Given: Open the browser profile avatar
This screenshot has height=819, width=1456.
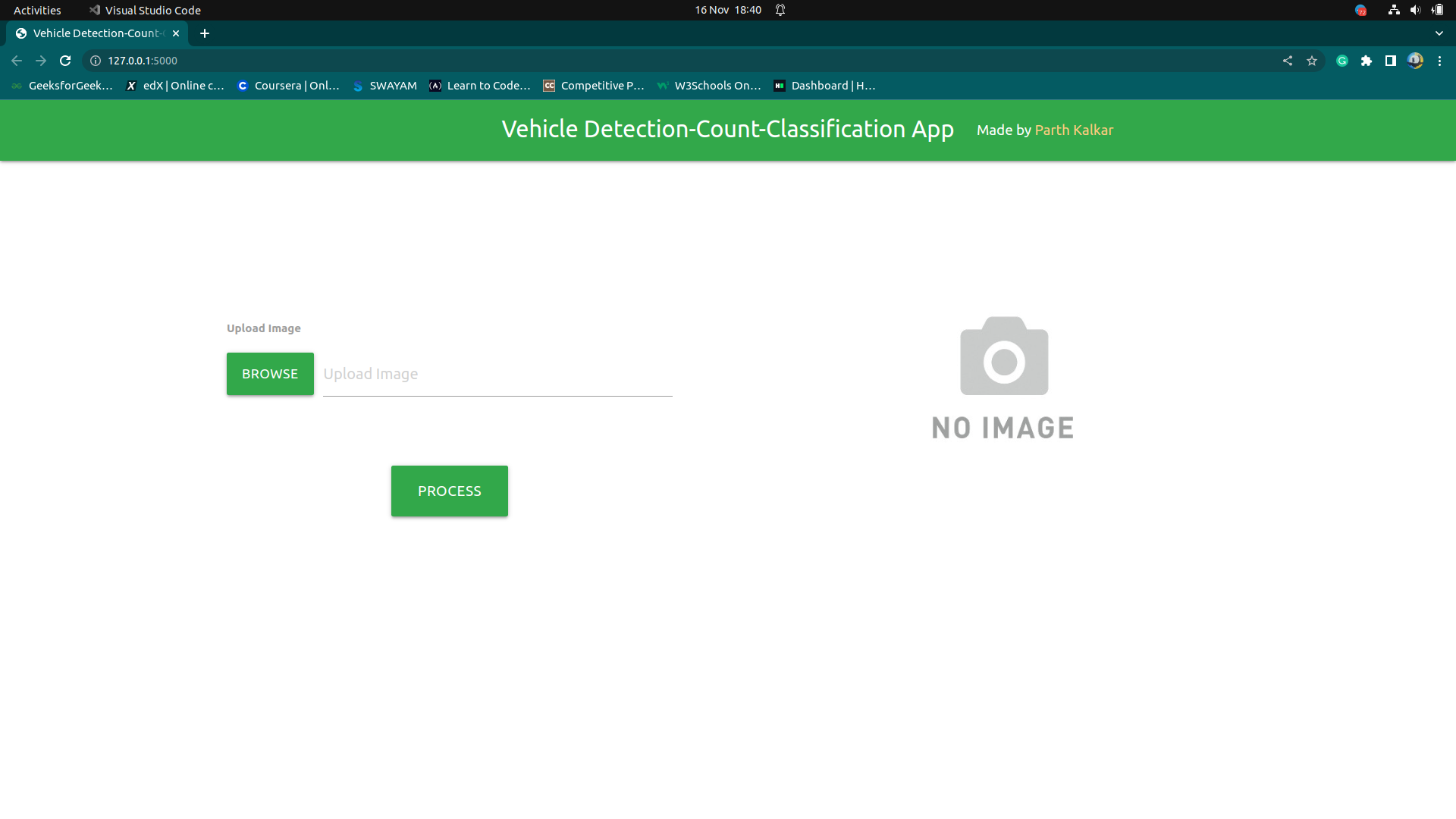Looking at the screenshot, I should pos(1416,61).
